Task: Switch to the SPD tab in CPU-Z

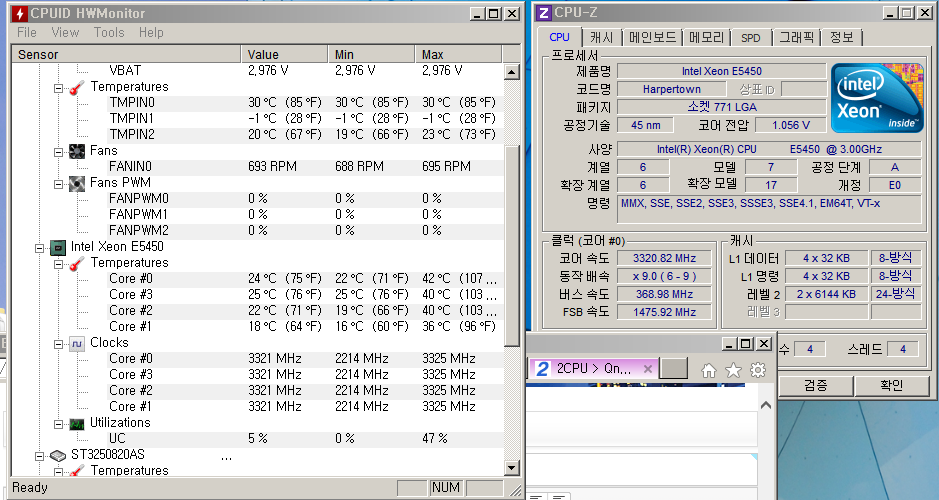Action: [x=751, y=37]
